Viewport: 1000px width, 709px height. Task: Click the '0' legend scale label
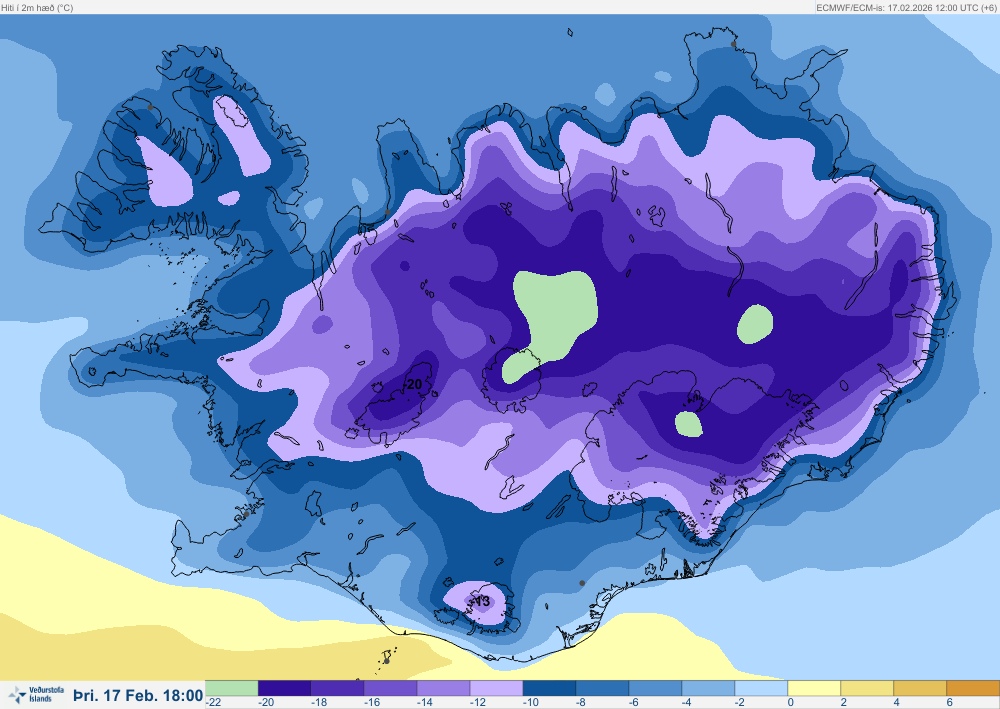[x=791, y=703]
